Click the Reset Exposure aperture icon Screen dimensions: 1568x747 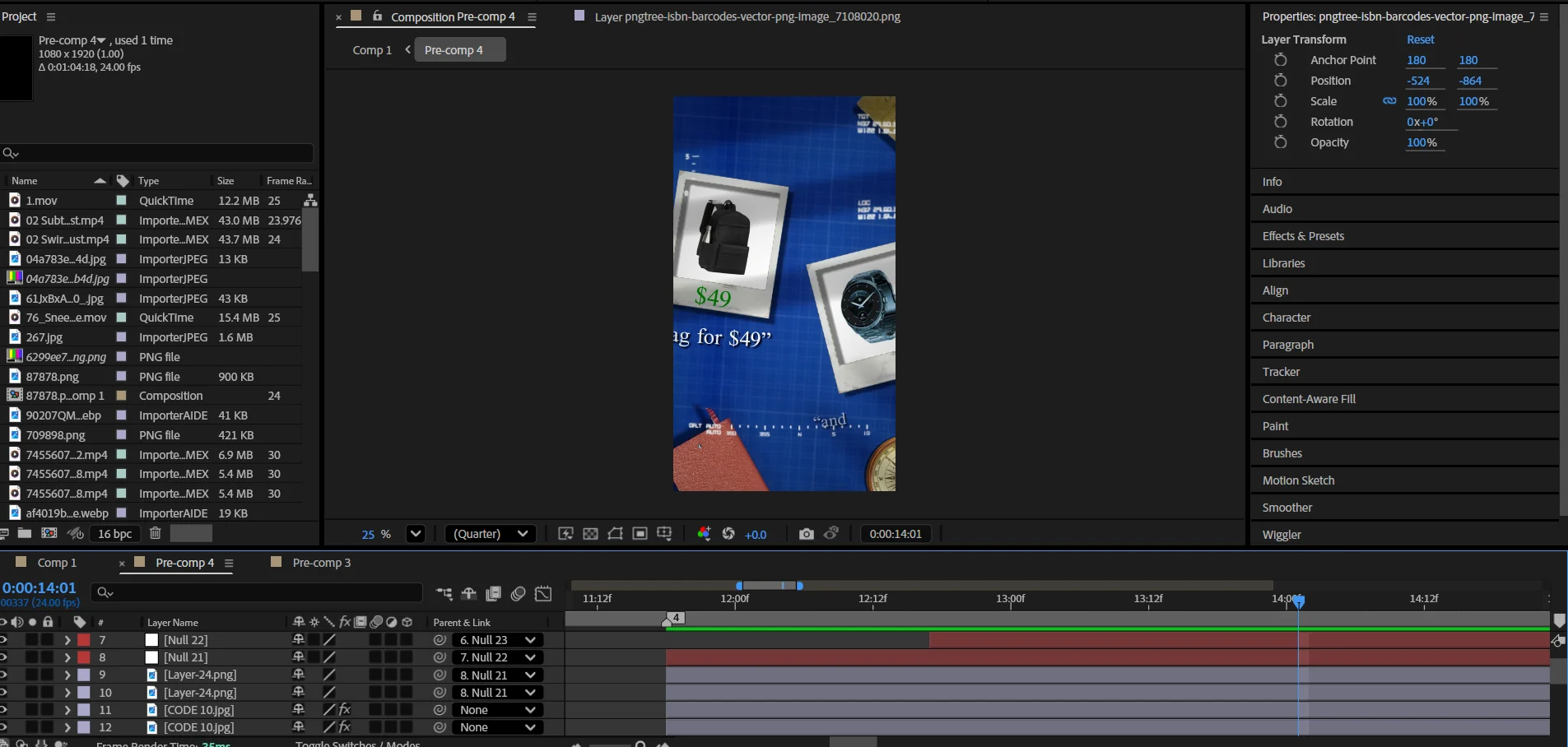tap(728, 534)
